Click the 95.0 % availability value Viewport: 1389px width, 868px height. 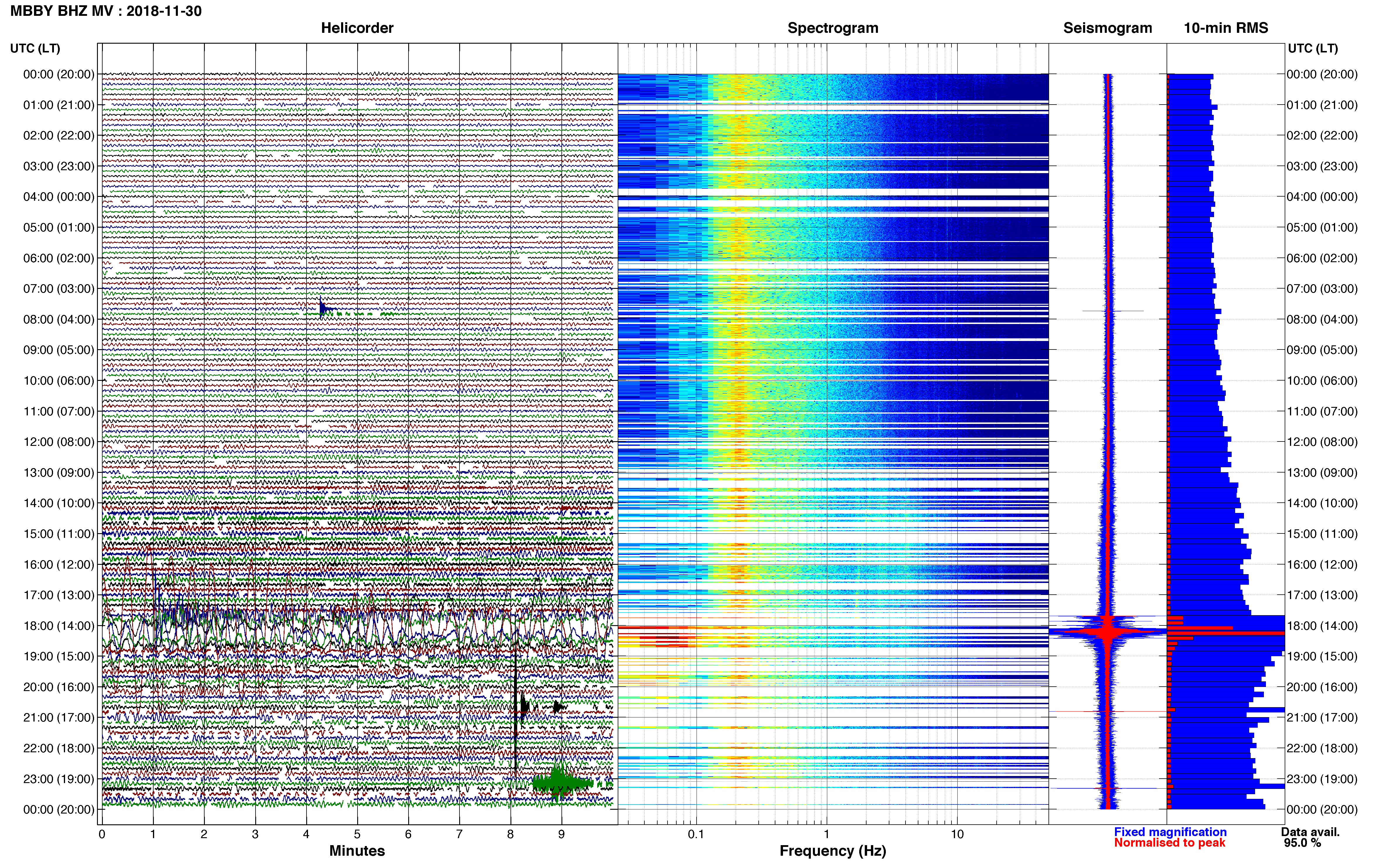coord(1302,843)
